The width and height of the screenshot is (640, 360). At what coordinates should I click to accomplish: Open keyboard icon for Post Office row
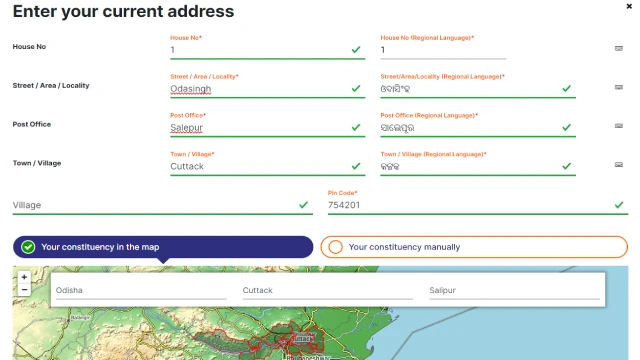619,126
